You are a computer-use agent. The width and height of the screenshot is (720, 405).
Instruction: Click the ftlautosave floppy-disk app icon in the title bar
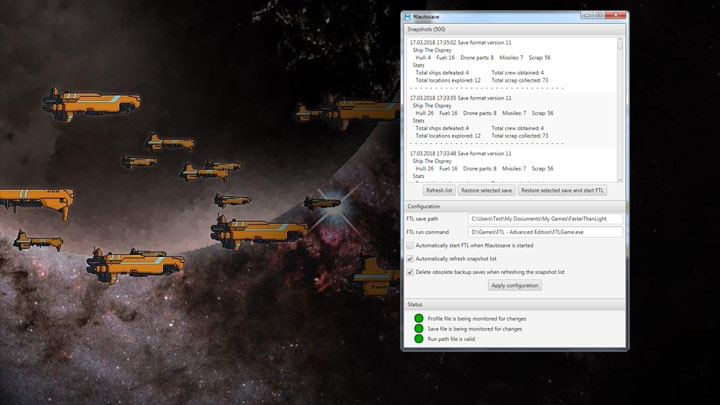point(407,17)
